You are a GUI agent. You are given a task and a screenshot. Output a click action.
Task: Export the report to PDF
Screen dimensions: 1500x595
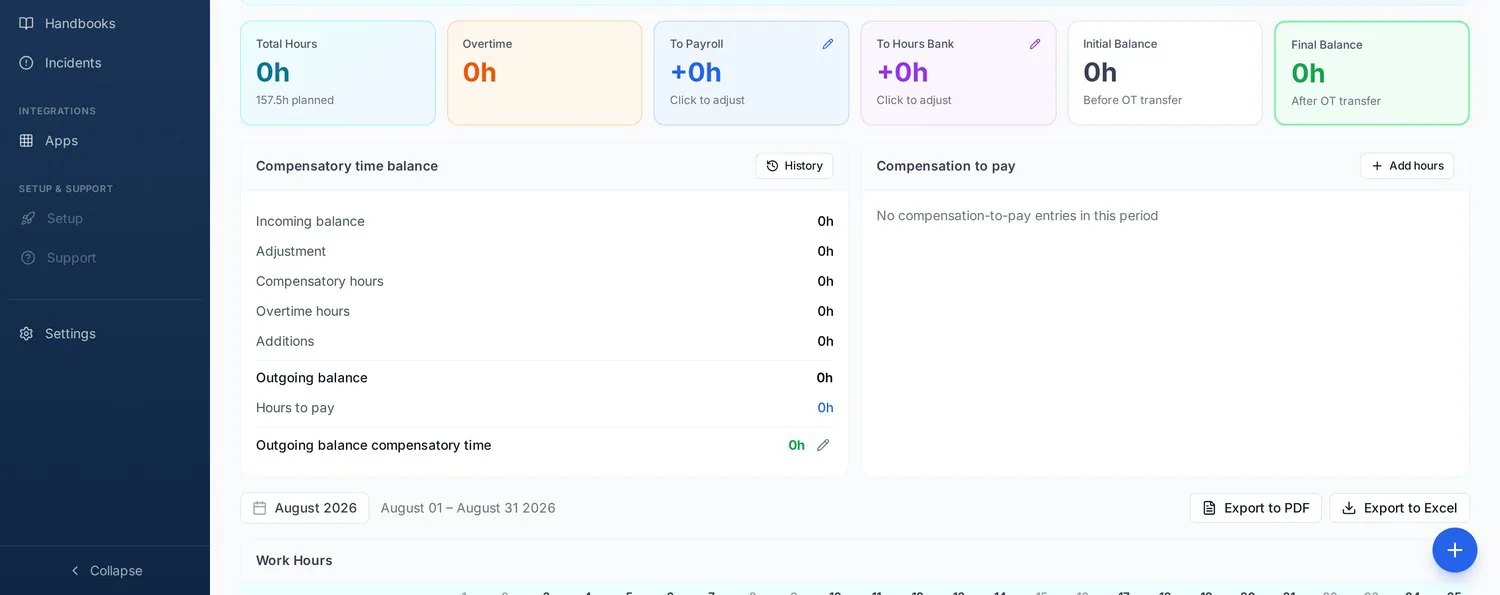click(x=1256, y=508)
